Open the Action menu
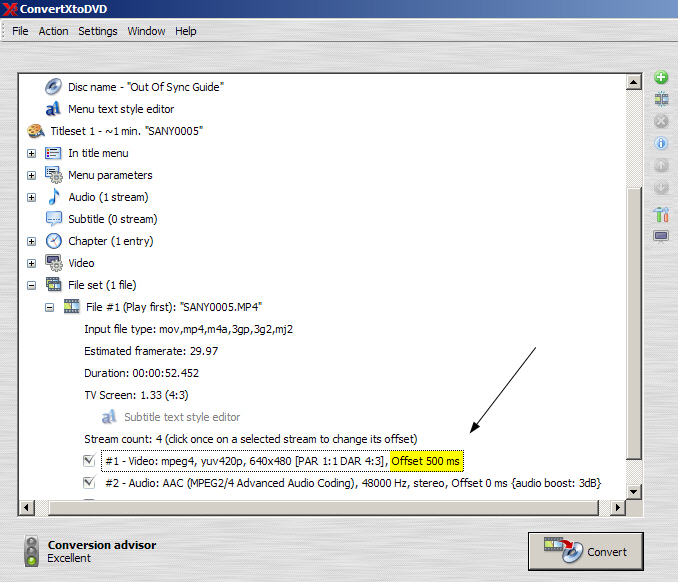Screen dimensions: 678x582 pyautogui.click(x=53, y=31)
